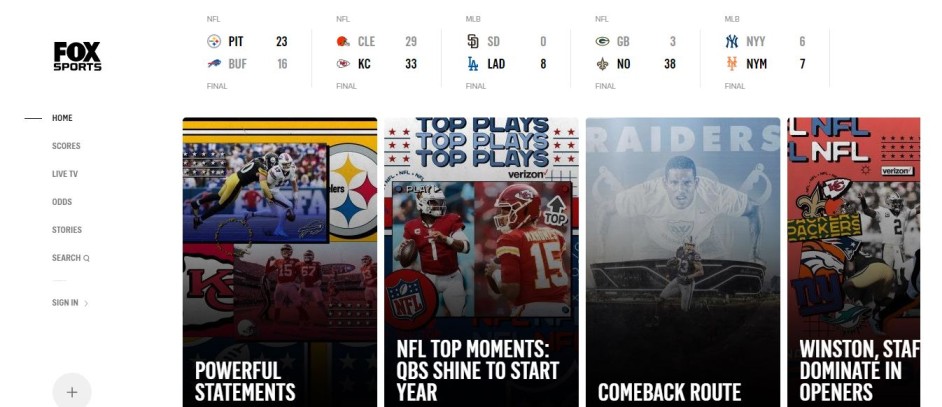Click the Dodgers LA logo in scores

click(473, 64)
